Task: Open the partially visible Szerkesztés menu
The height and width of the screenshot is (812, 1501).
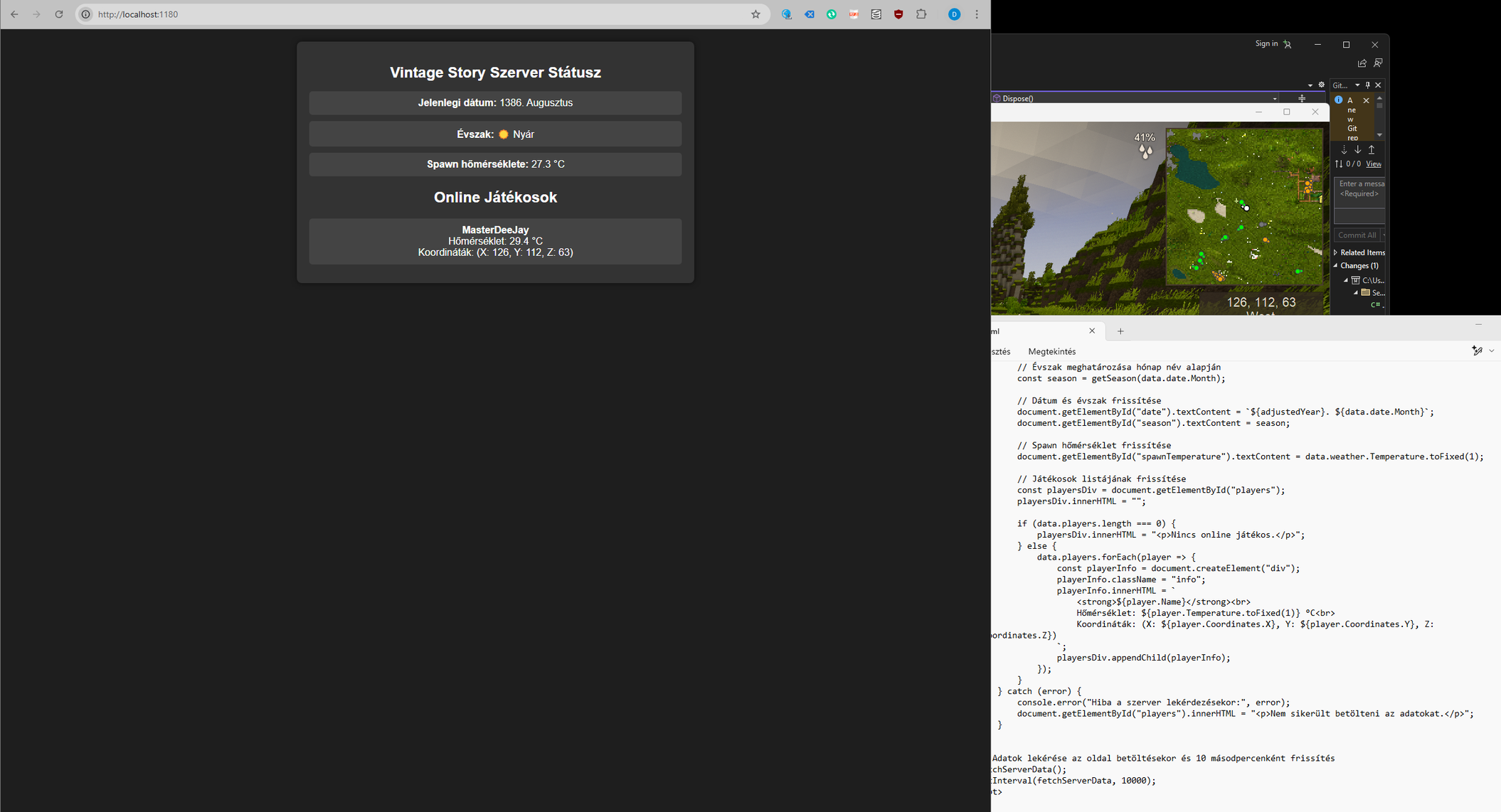Action: point(1001,351)
